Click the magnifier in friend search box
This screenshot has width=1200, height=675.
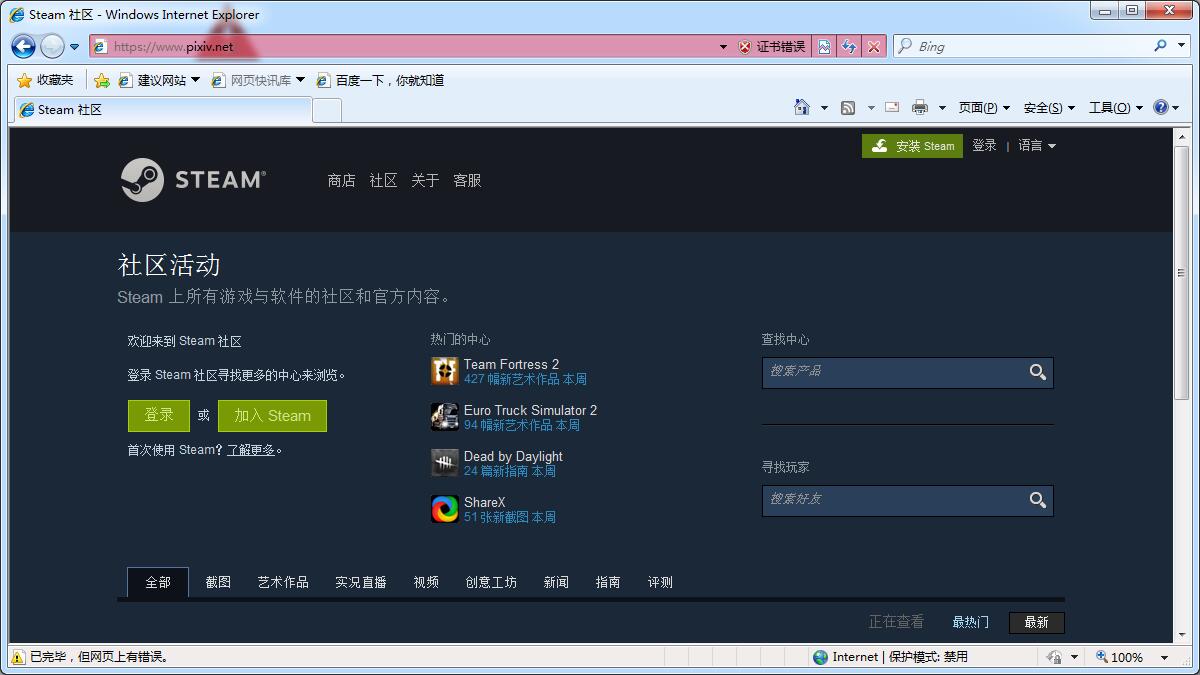(x=1038, y=500)
